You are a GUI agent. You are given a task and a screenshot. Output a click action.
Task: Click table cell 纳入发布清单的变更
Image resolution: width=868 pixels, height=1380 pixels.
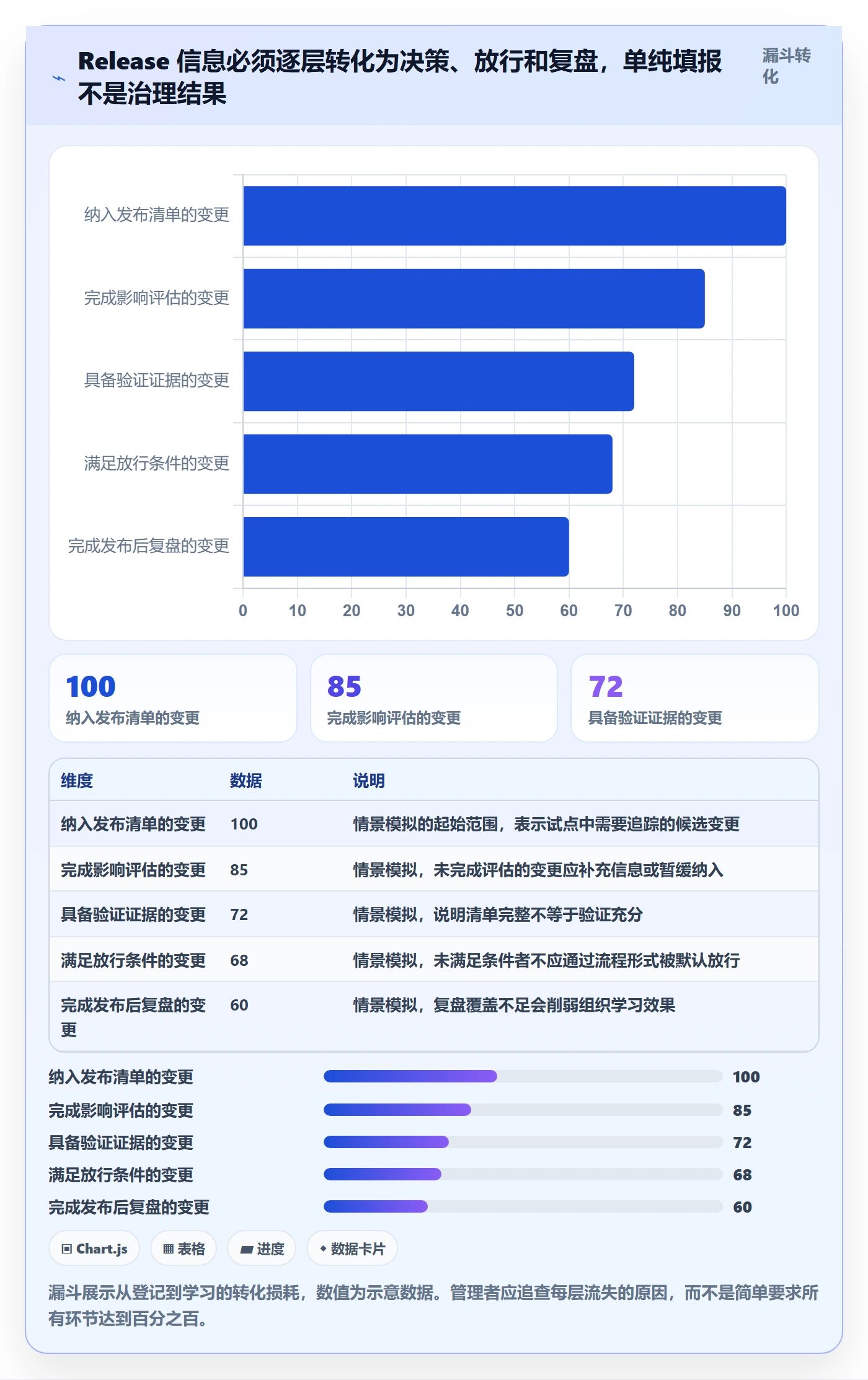pyautogui.click(x=133, y=824)
